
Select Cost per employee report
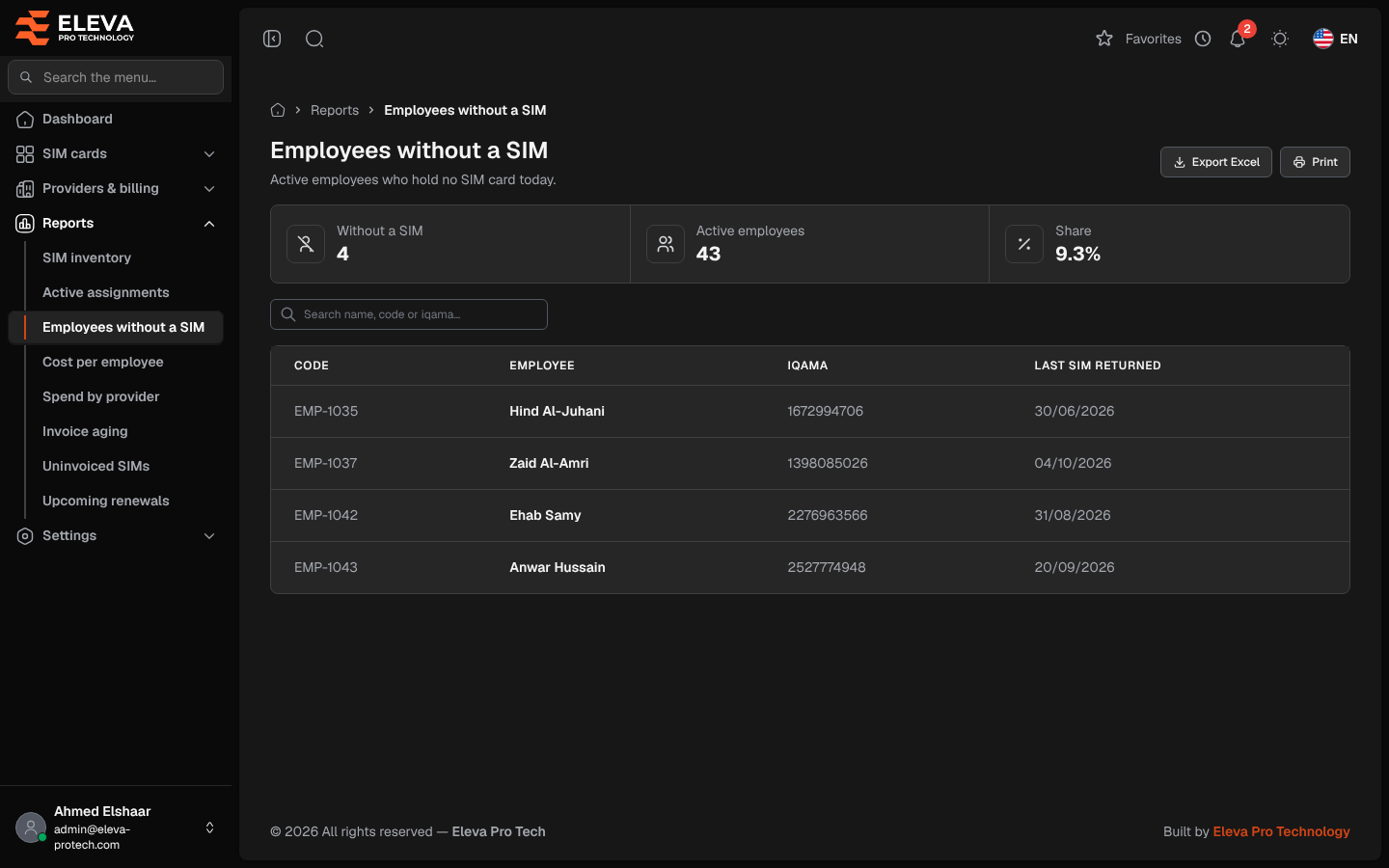coord(103,362)
